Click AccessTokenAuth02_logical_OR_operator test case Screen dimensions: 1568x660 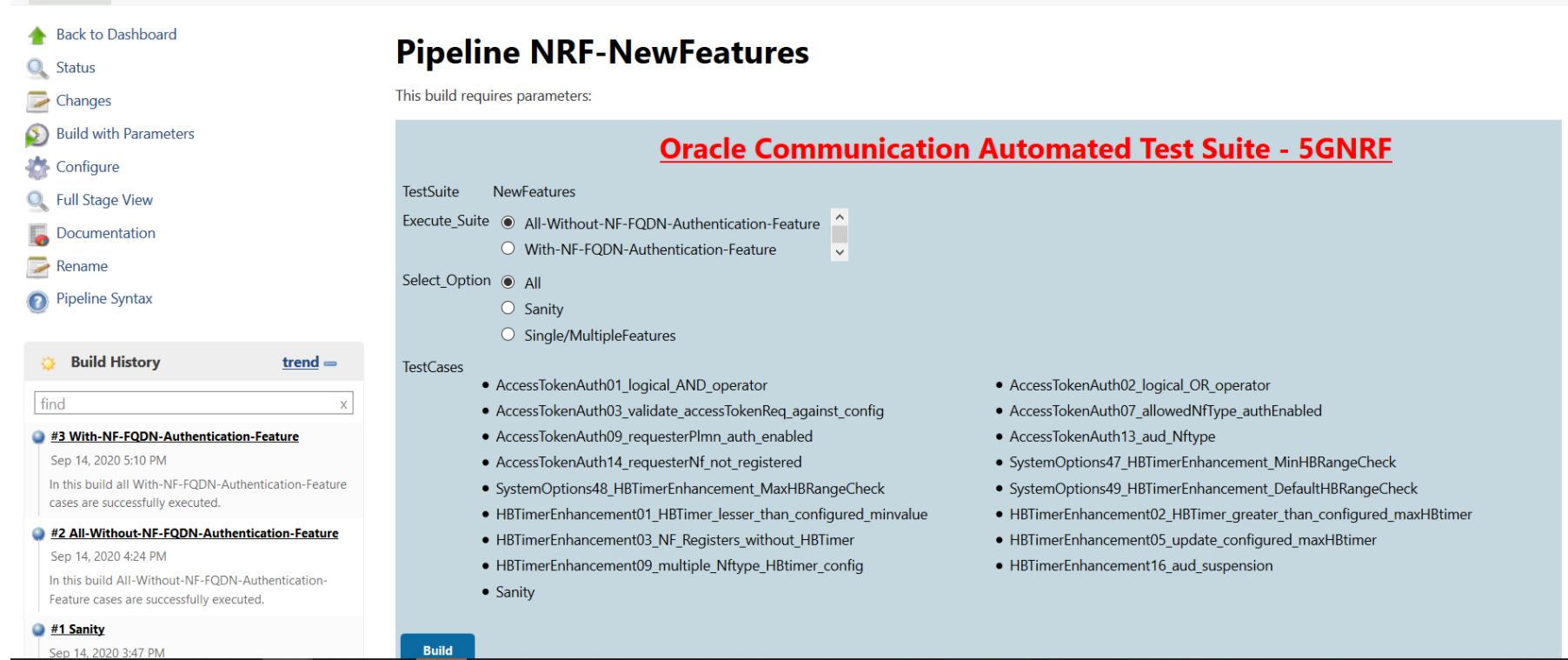[x=1139, y=385]
